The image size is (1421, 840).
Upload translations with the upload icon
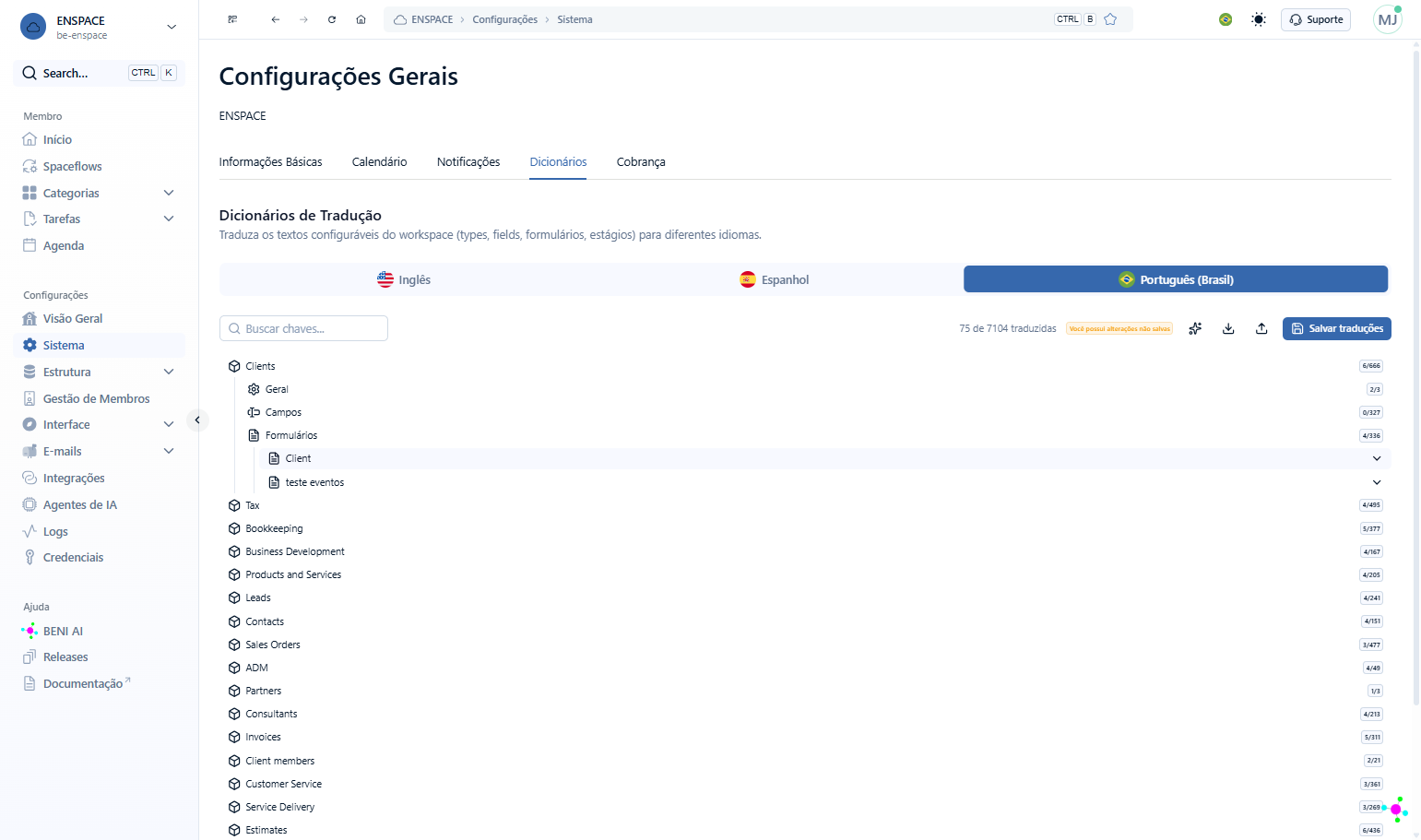(1261, 328)
